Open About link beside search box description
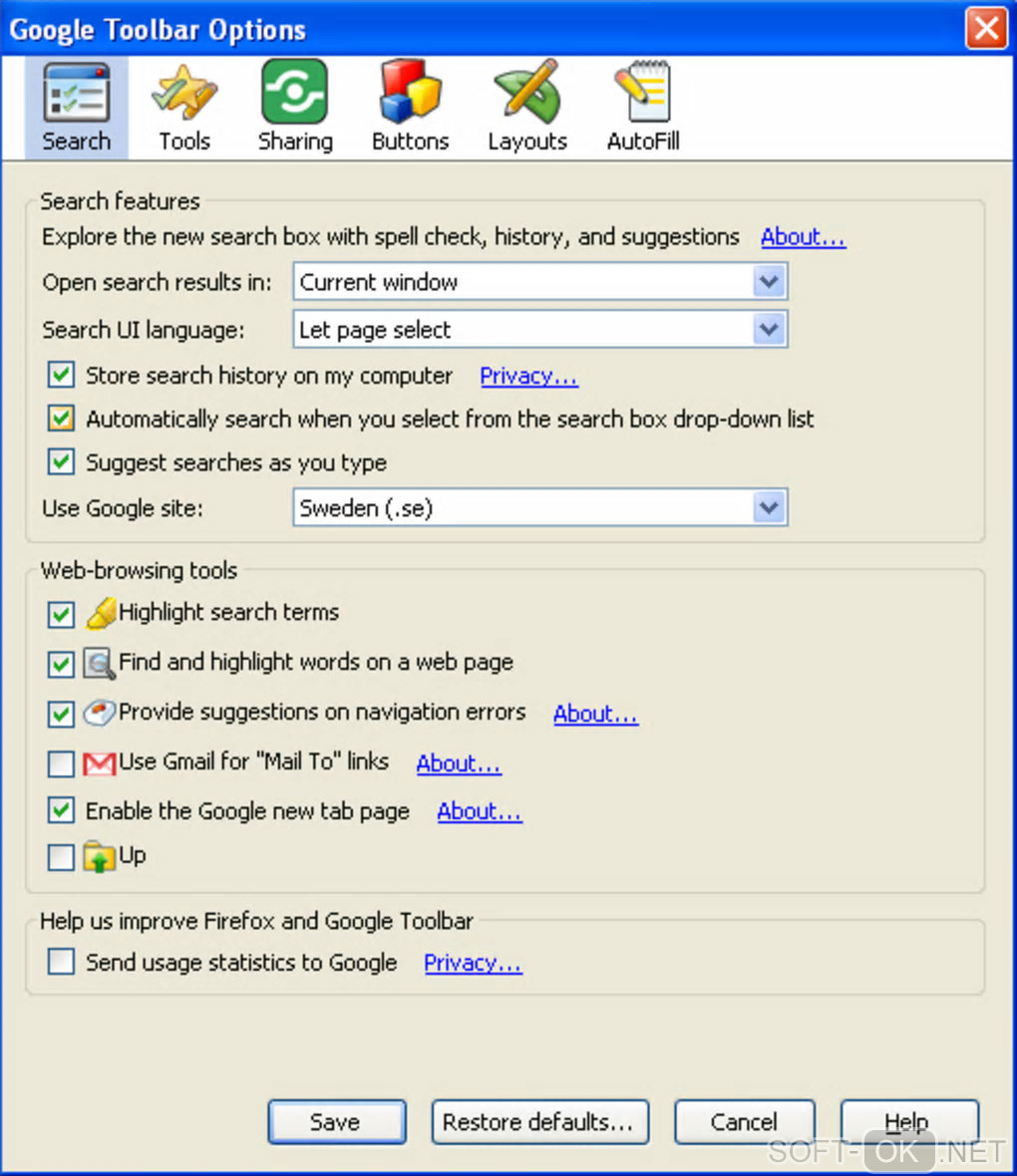The height and width of the screenshot is (1176, 1017). click(x=803, y=237)
